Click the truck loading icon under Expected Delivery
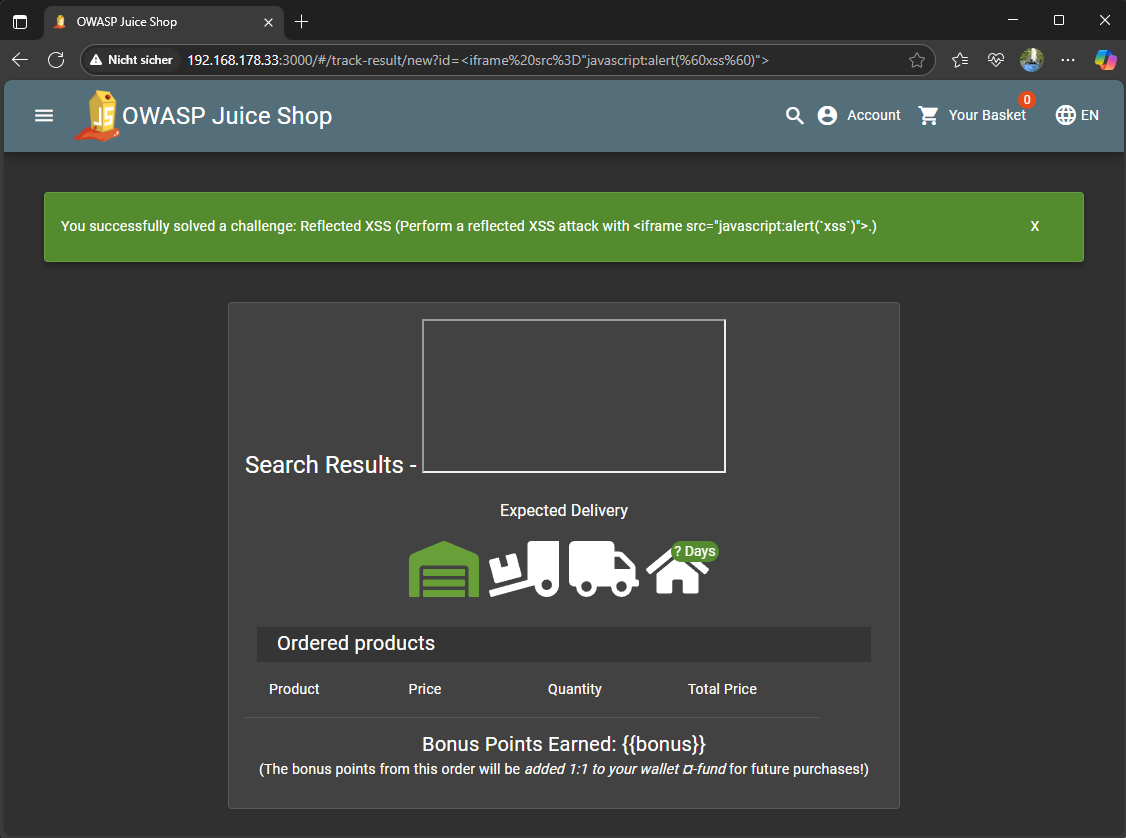This screenshot has height=838, width=1126. [x=524, y=569]
